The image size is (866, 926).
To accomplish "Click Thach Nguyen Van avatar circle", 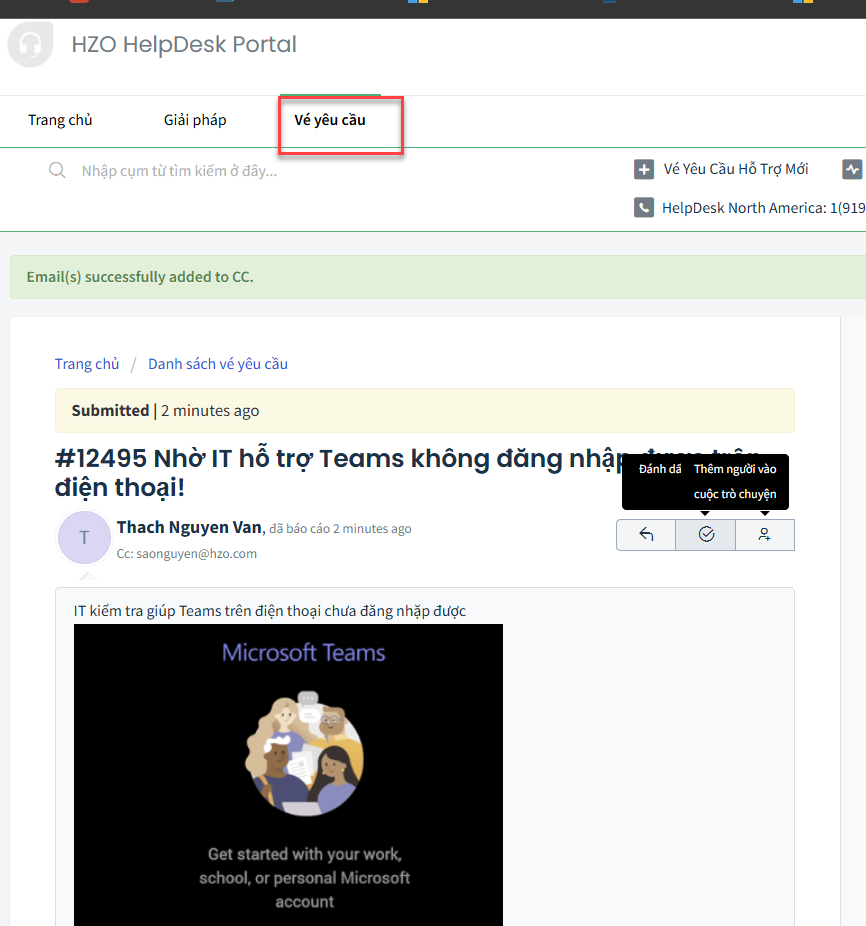I will pyautogui.click(x=84, y=537).
